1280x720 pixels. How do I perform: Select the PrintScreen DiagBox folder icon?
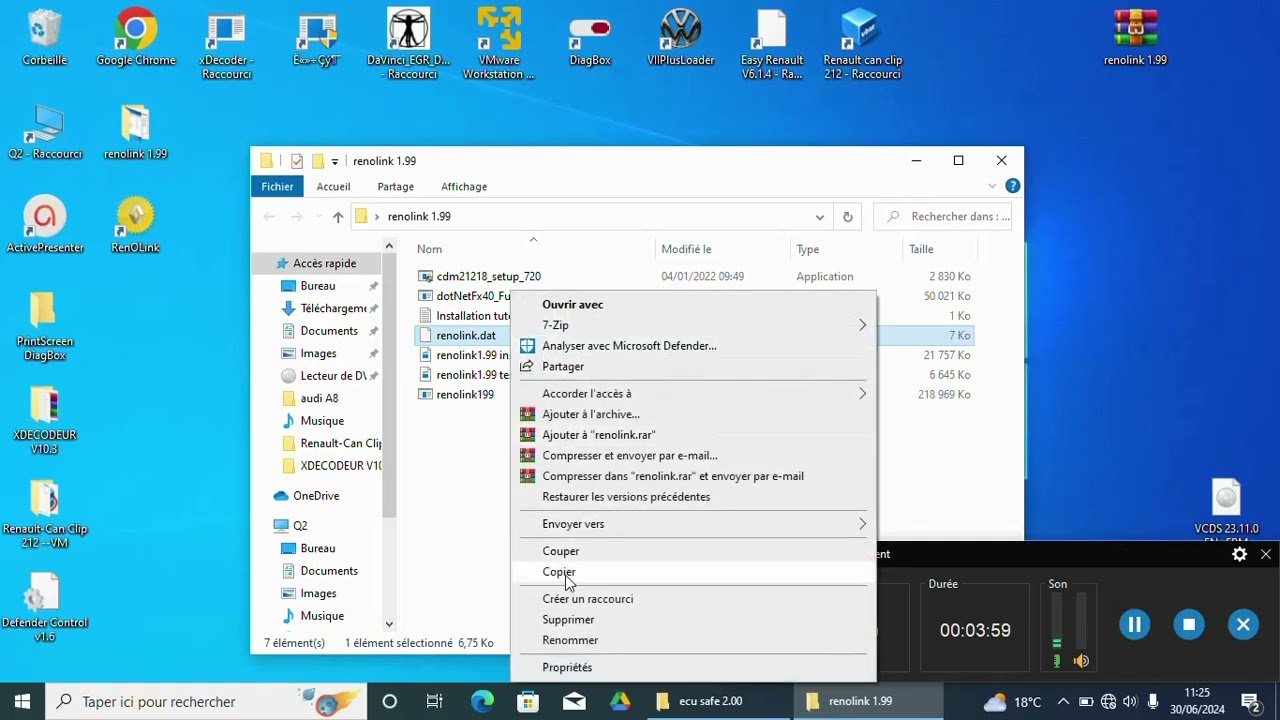44,326
